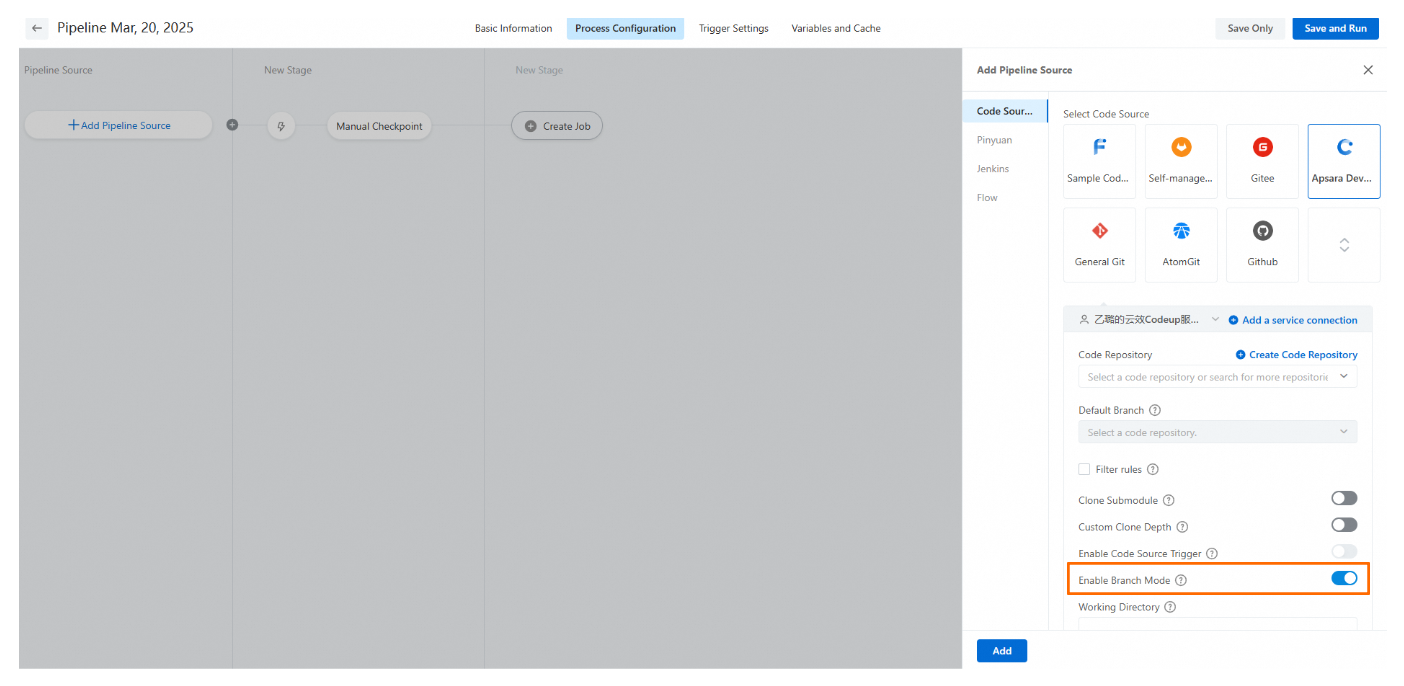Open help icon beside Enable Branch Mode
Viewport: 1404px width, 686px height.
coord(1181,580)
